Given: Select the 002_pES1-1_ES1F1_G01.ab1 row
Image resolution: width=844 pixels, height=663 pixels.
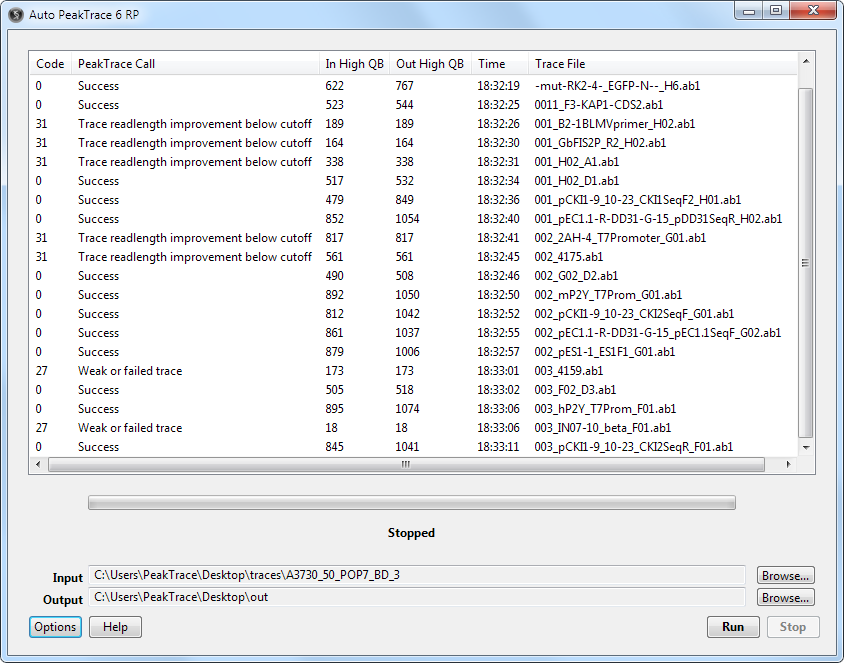Looking at the screenshot, I should 413,352.
